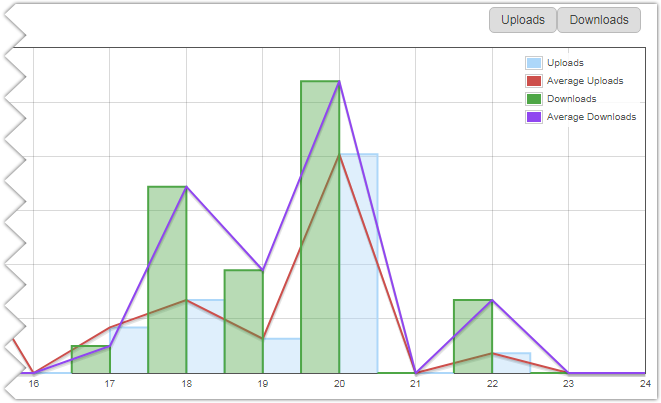Click the light blue Uploads bar after 18
The height and width of the screenshot is (403, 661).
click(x=206, y=336)
